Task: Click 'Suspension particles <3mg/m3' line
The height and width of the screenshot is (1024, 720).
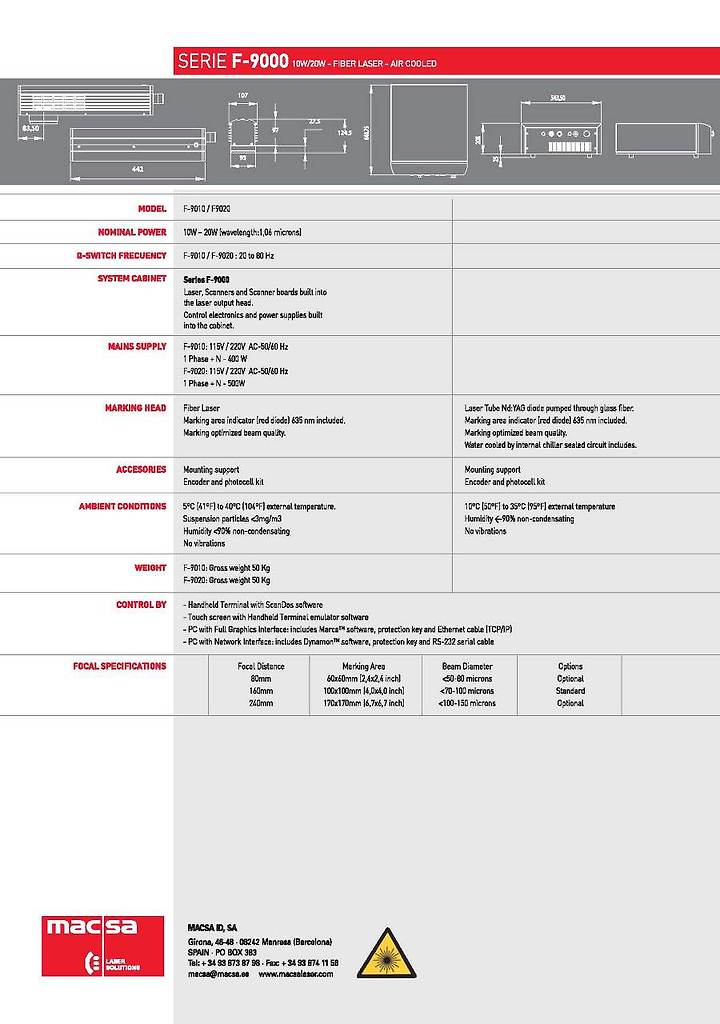Action: (233, 519)
